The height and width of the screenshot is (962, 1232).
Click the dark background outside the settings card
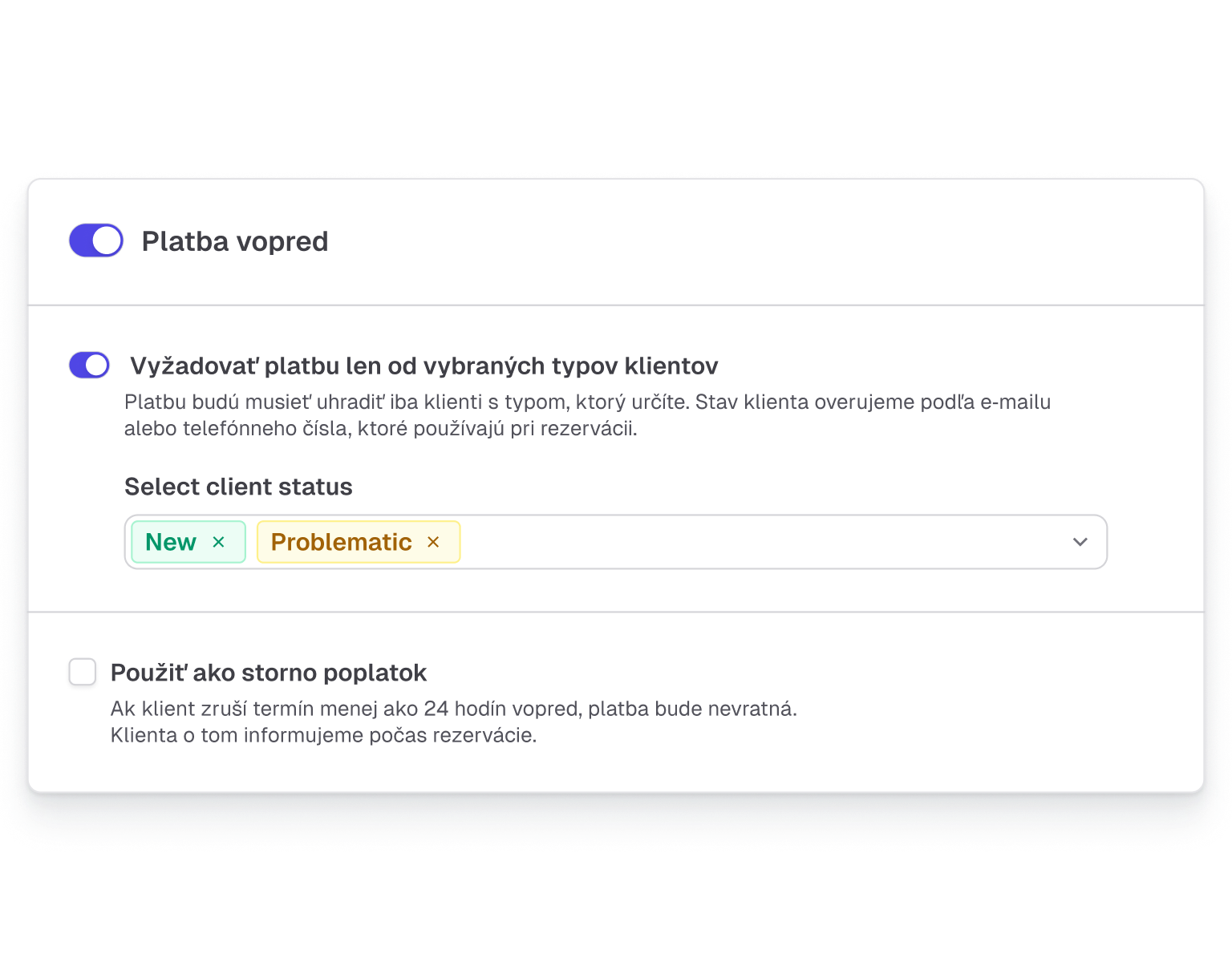[x=616, y=80]
